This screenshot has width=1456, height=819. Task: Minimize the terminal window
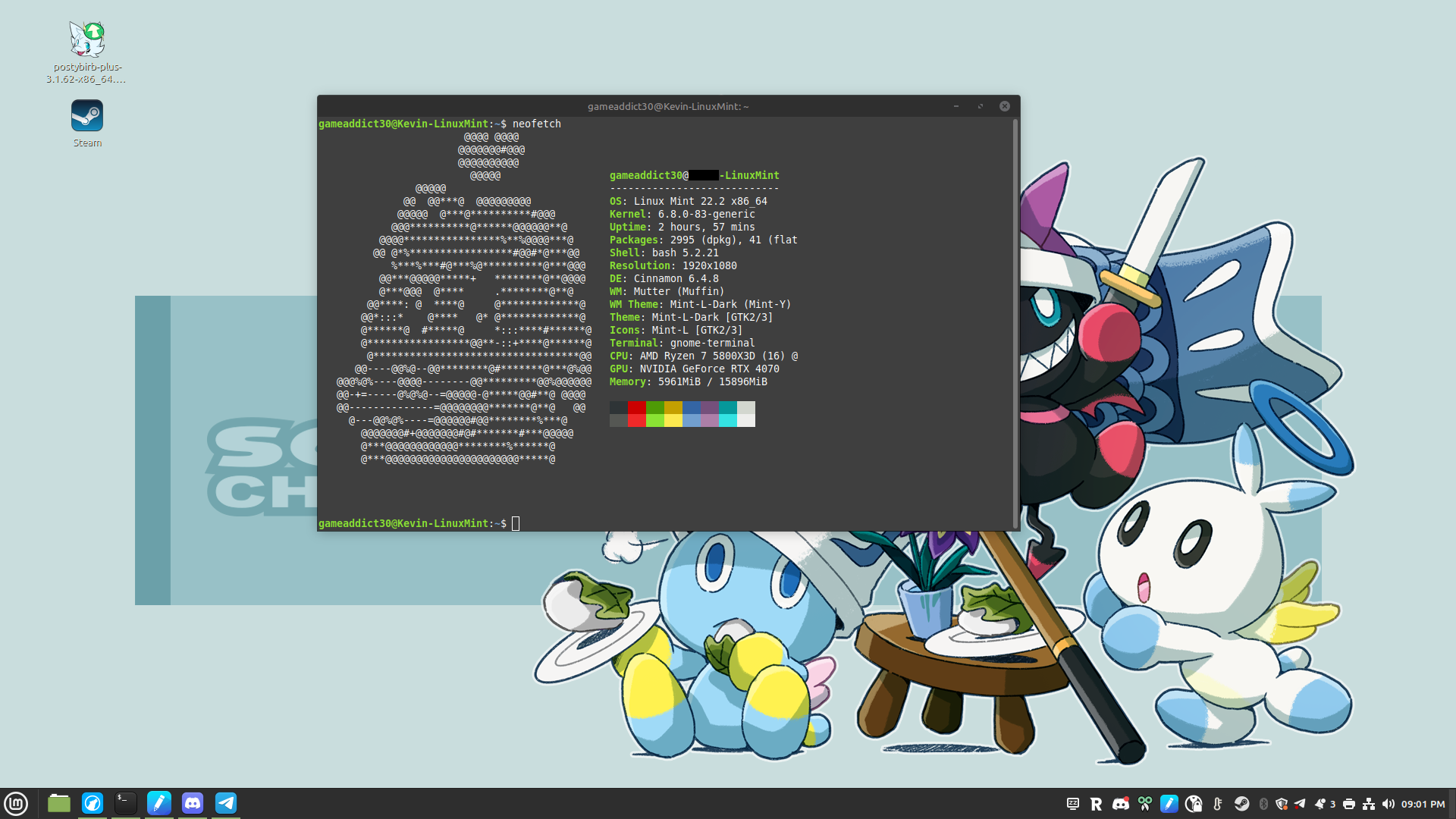[956, 106]
